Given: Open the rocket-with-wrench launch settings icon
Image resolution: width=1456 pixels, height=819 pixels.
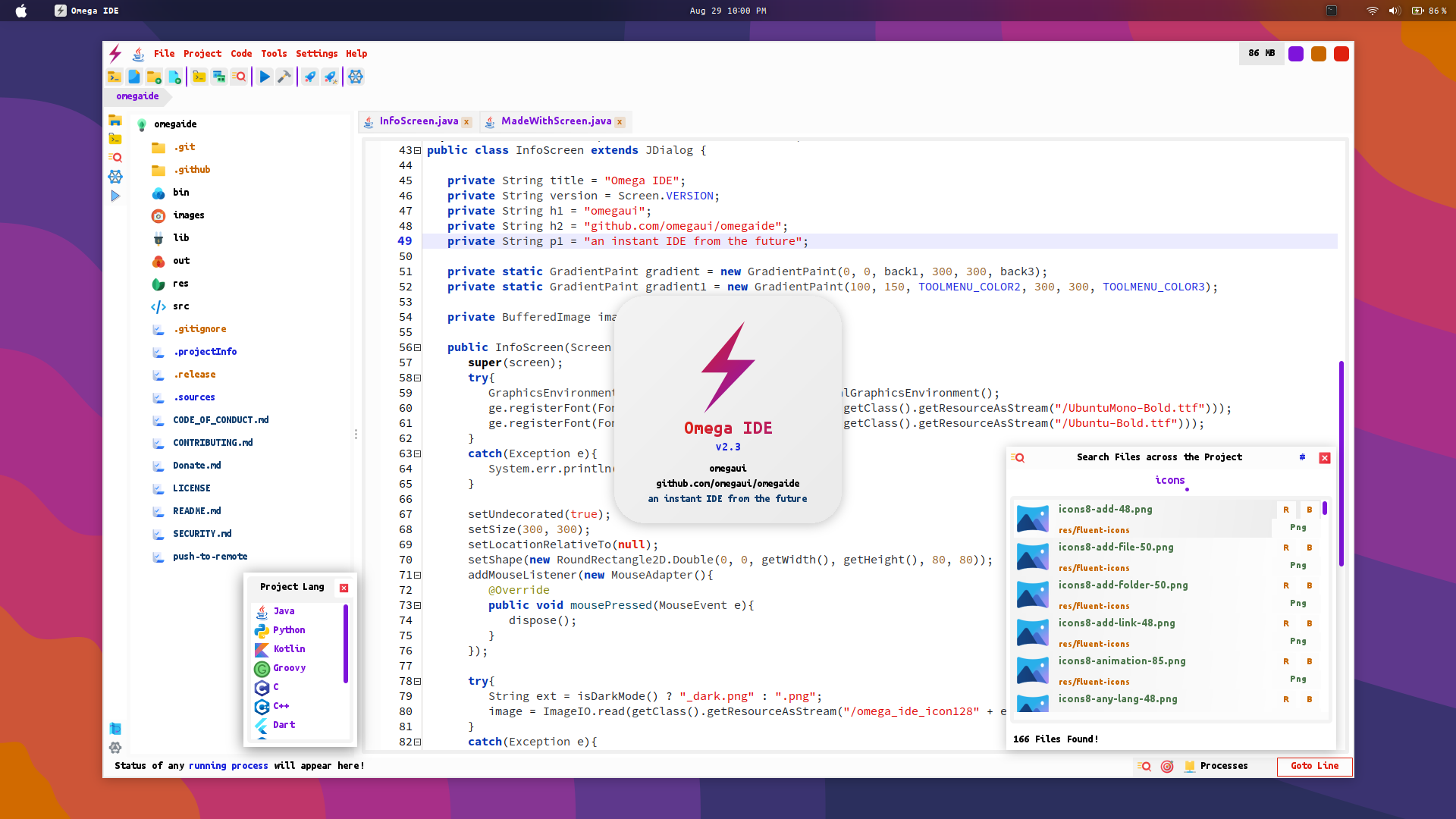Looking at the screenshot, I should [331, 77].
